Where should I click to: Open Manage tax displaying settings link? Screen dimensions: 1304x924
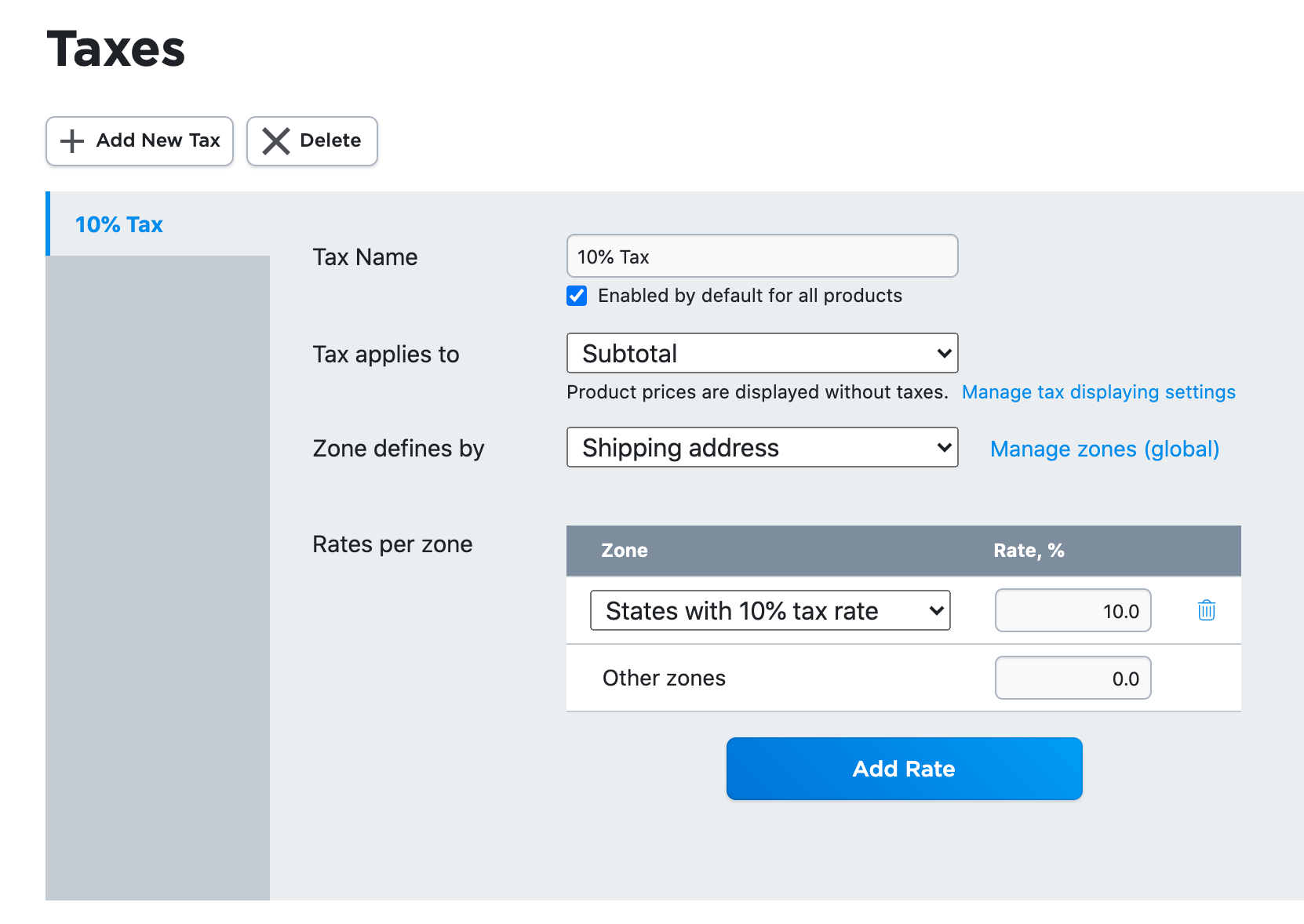(1098, 392)
